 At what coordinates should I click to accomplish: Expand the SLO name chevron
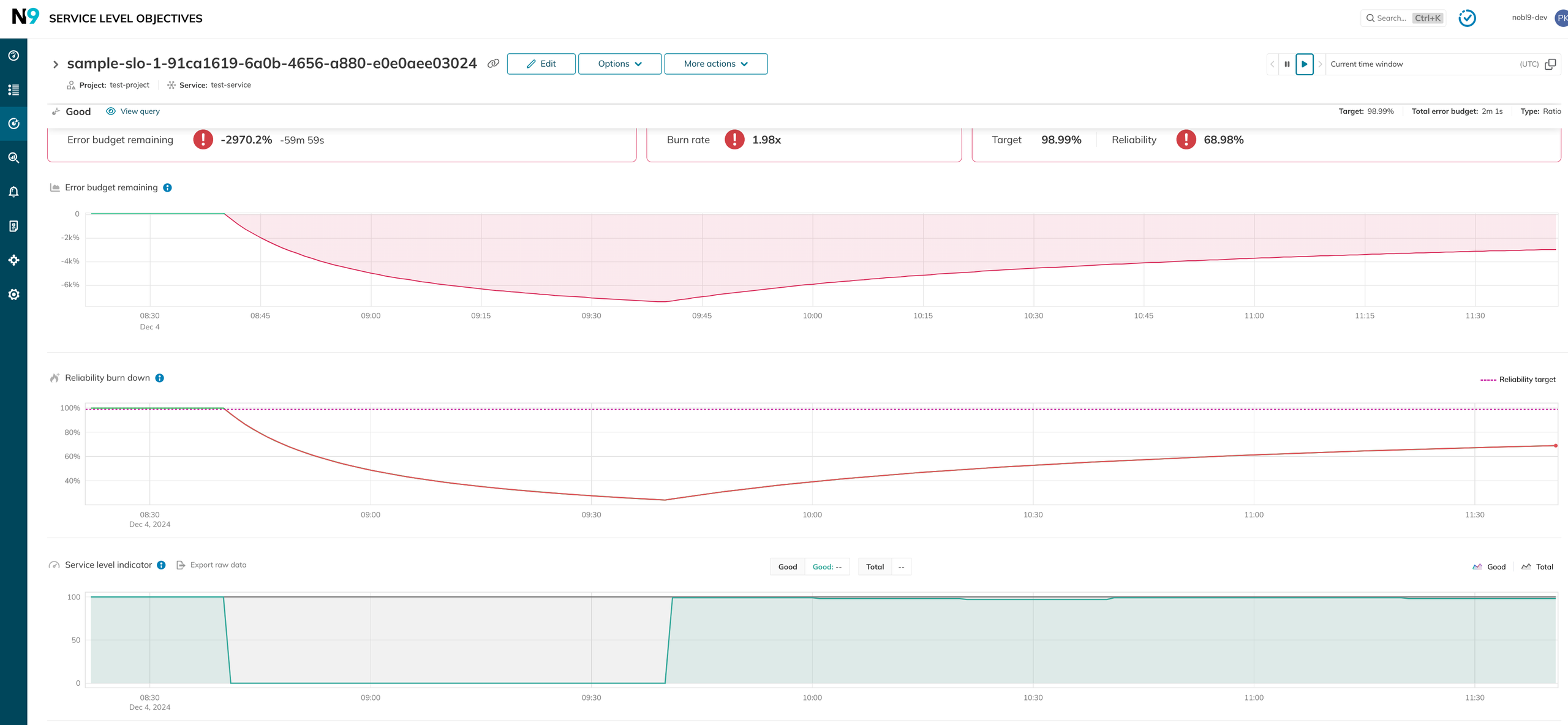click(x=55, y=64)
